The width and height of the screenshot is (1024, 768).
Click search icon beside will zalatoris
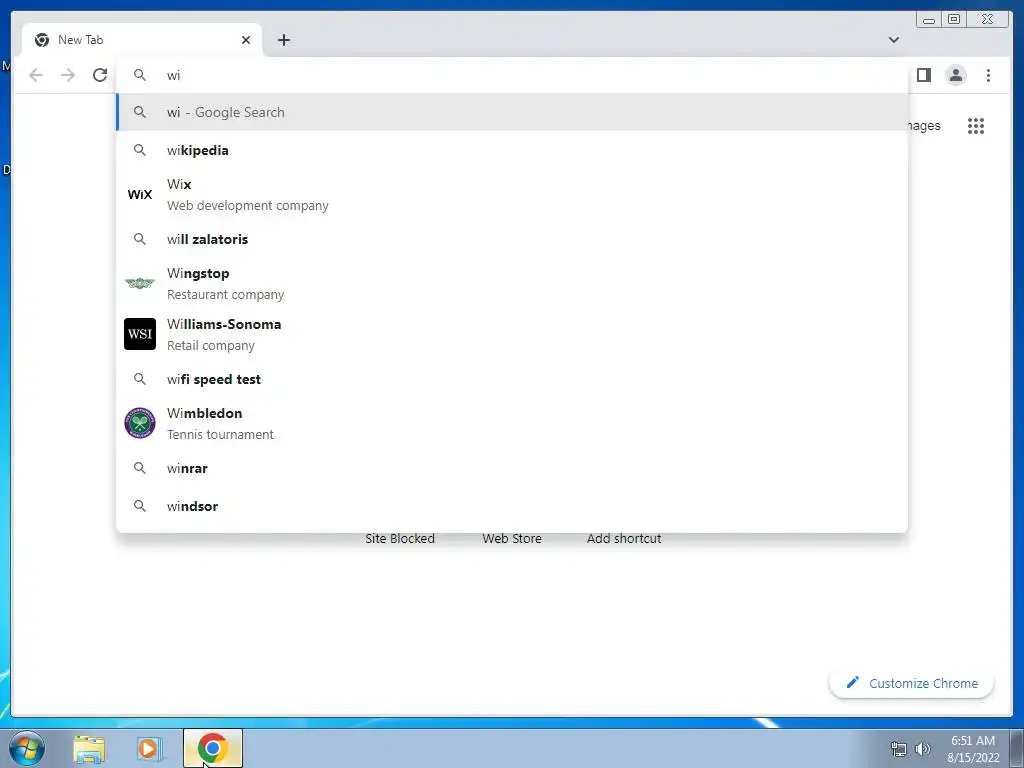140,239
